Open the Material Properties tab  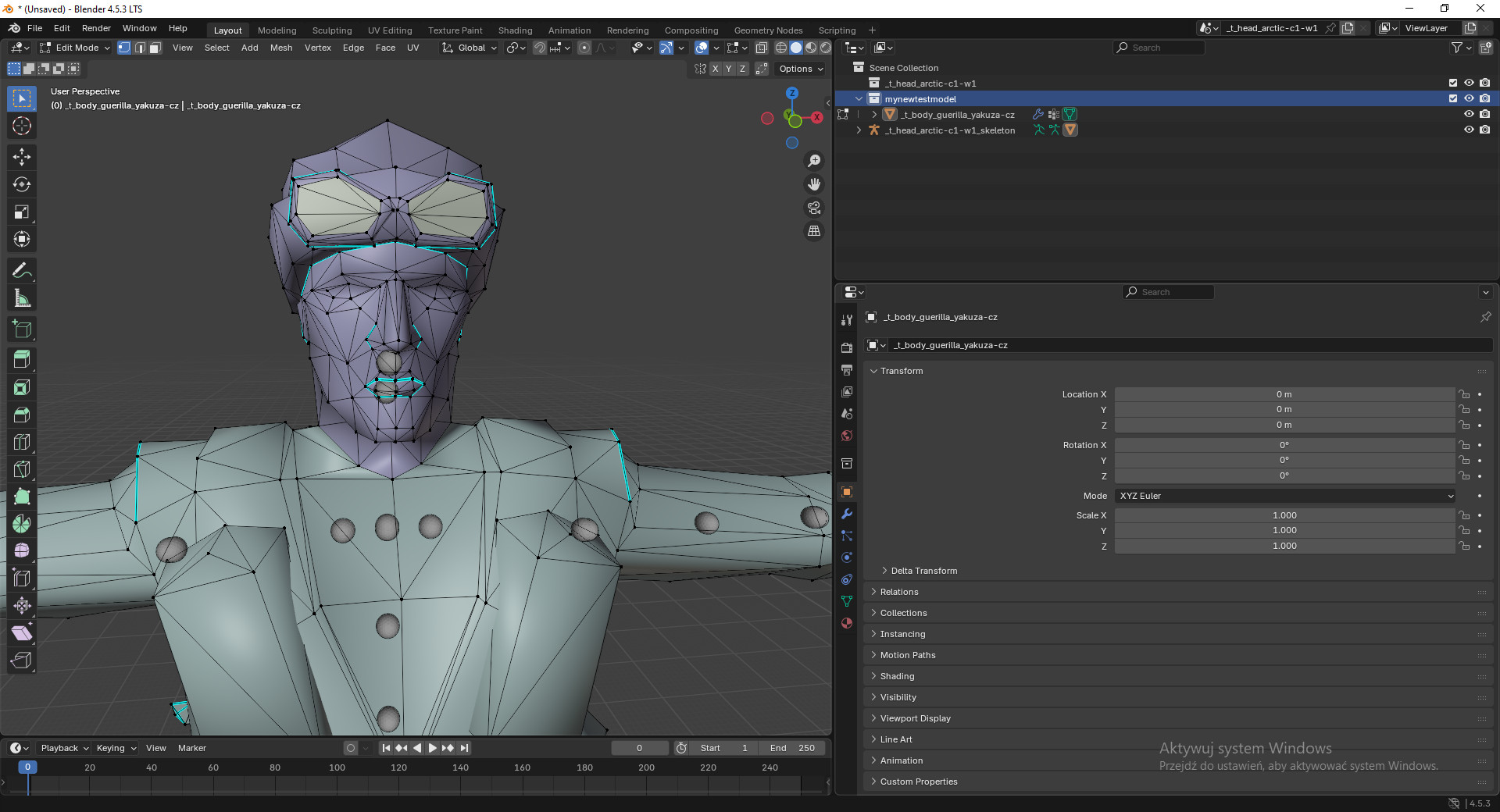pyautogui.click(x=846, y=623)
